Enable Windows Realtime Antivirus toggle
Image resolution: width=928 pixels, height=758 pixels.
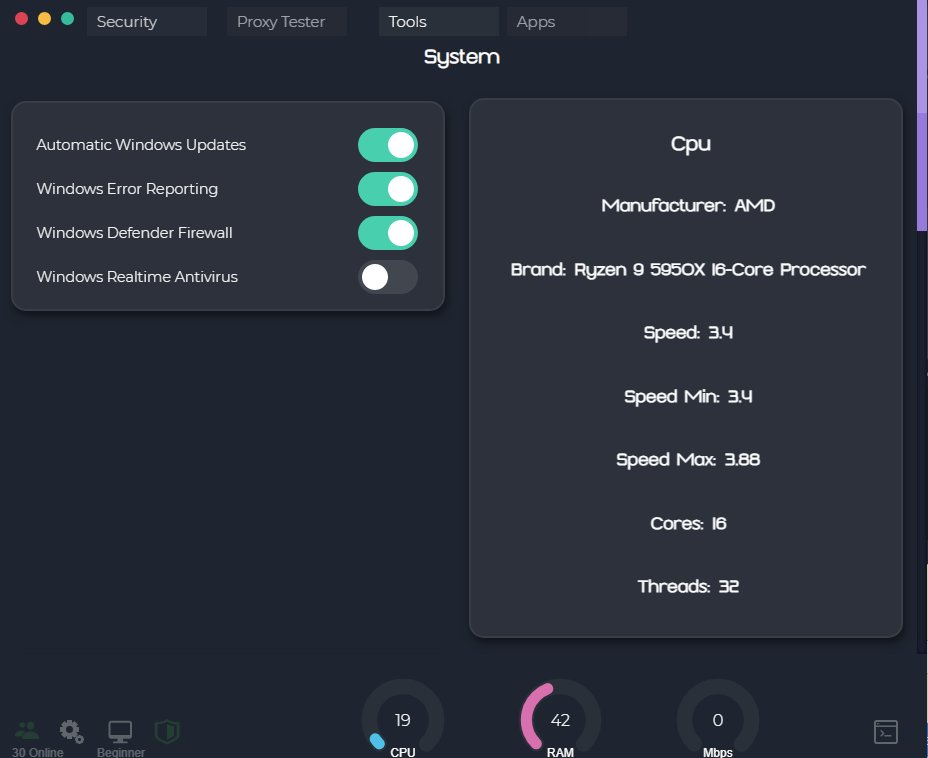[x=388, y=277]
